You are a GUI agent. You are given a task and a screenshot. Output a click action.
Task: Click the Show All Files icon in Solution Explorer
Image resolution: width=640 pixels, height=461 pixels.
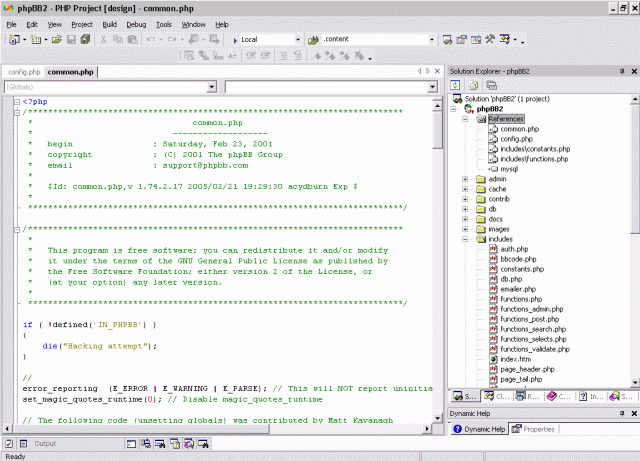[473, 85]
